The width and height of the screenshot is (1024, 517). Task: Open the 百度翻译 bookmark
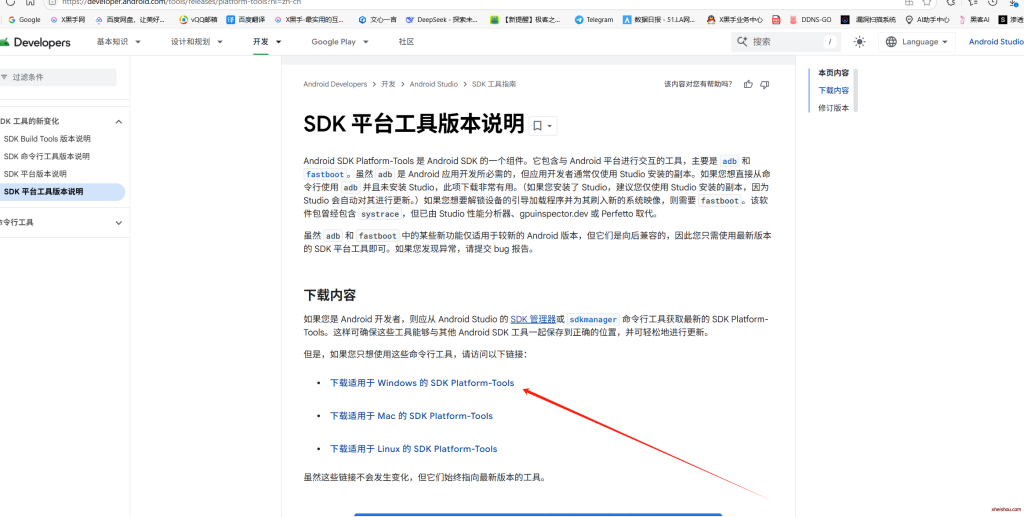(x=245, y=20)
